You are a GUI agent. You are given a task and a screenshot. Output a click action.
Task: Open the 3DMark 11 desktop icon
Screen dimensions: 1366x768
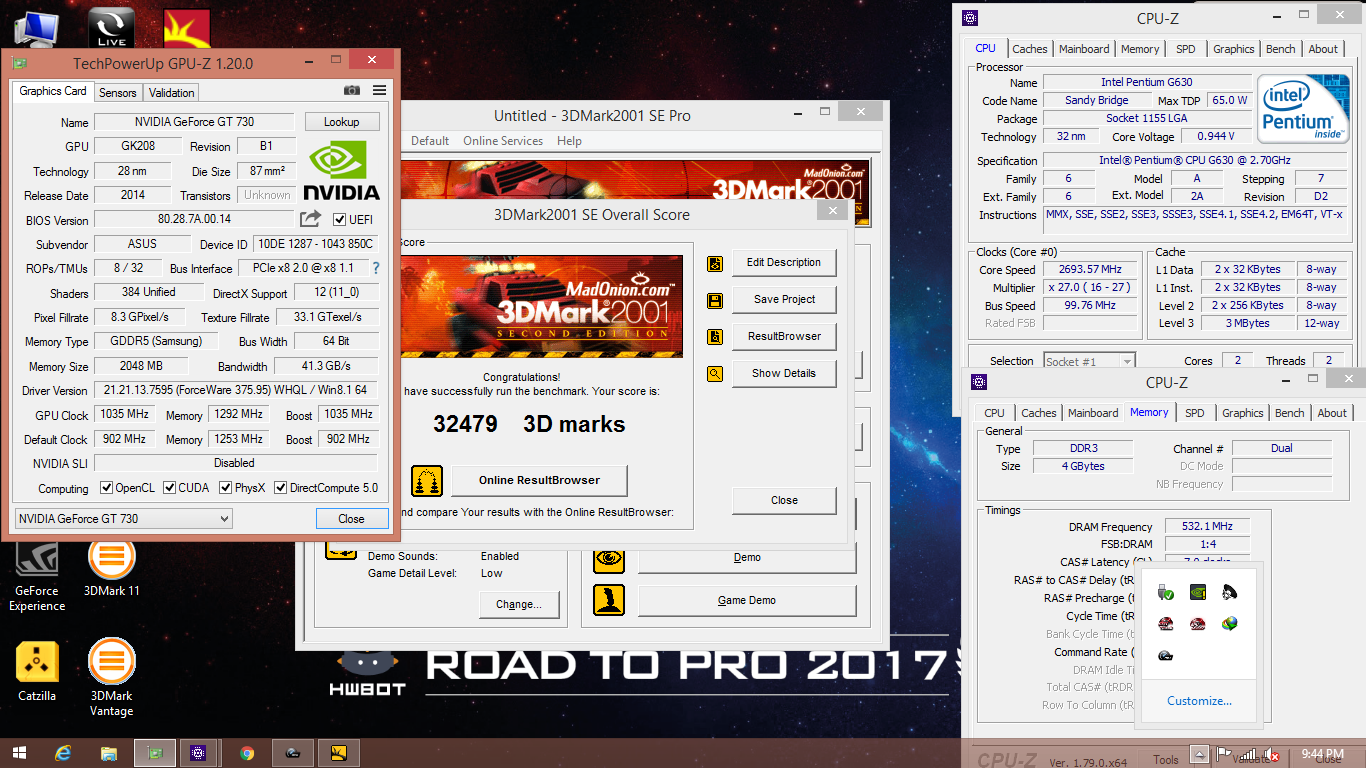tap(111, 567)
